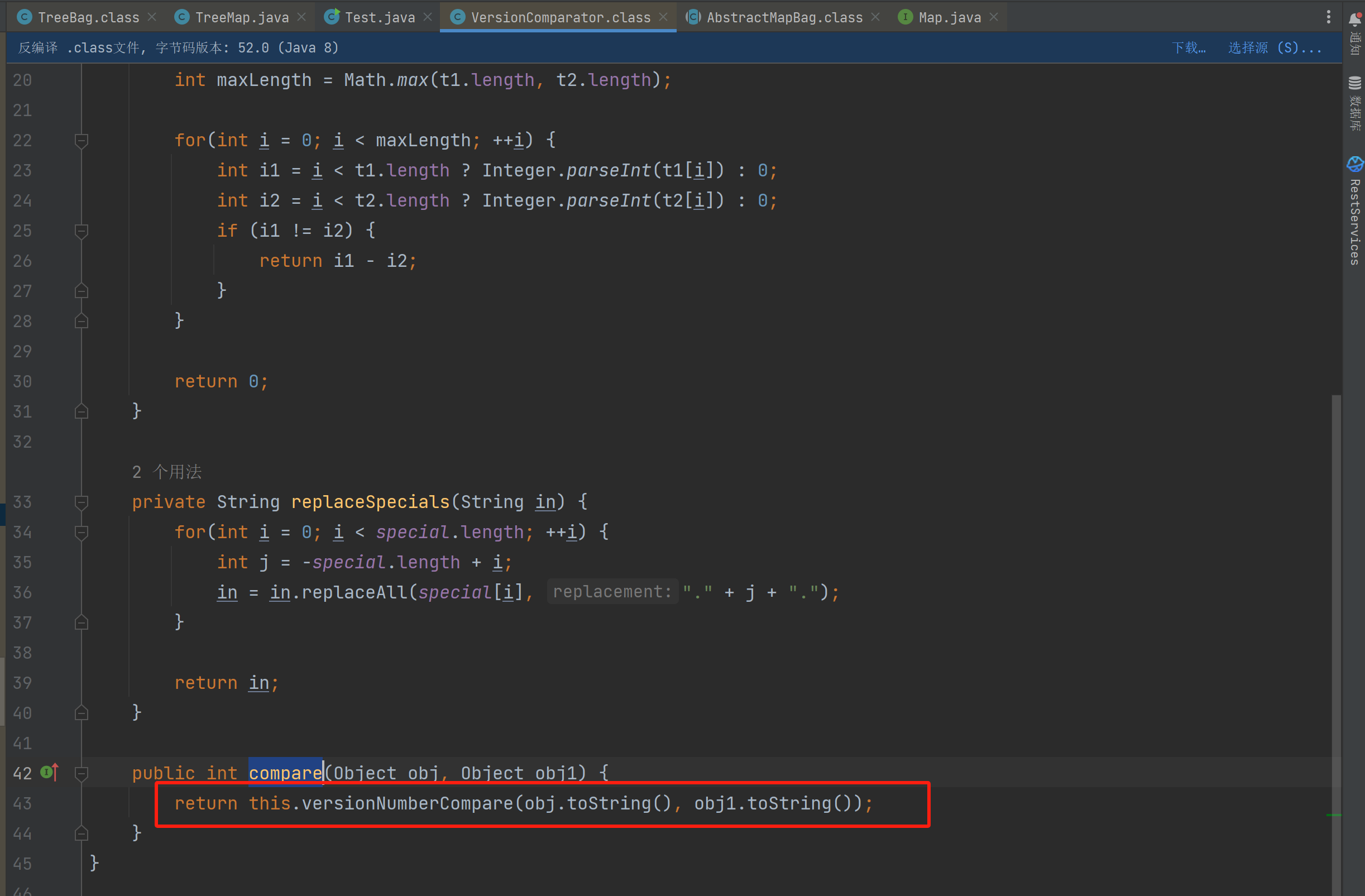Viewport: 1365px width, 896px height.
Task: Close the Test.java tab
Action: (x=428, y=17)
